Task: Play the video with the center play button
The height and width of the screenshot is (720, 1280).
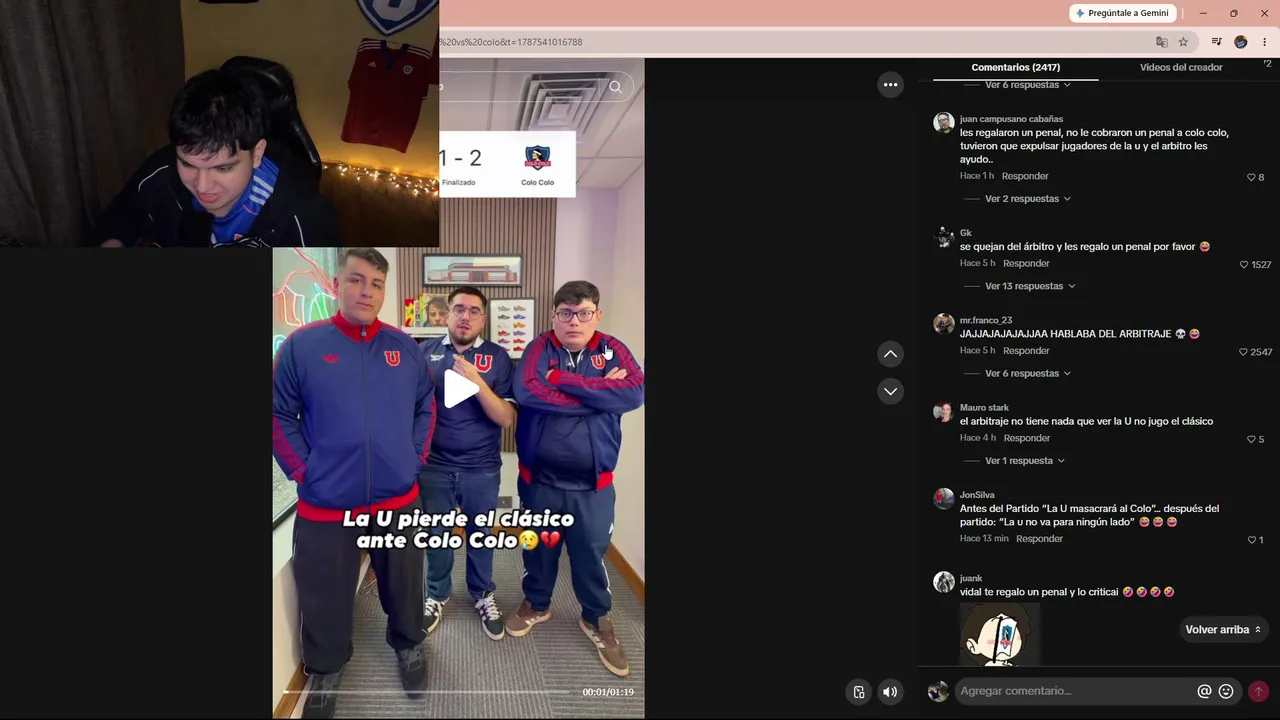Action: point(460,389)
